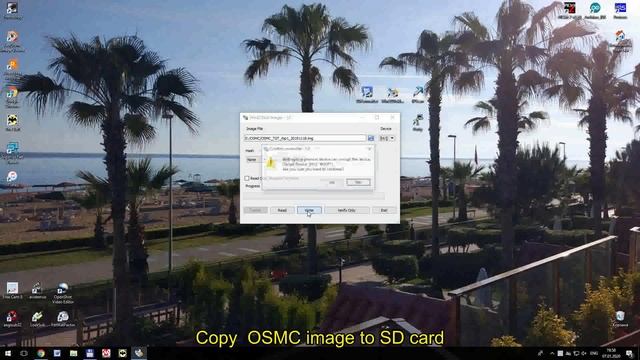Viewport: 640px width, 360px height.
Task: Click the bat logo icon on the taskbar
Action: (122, 353)
